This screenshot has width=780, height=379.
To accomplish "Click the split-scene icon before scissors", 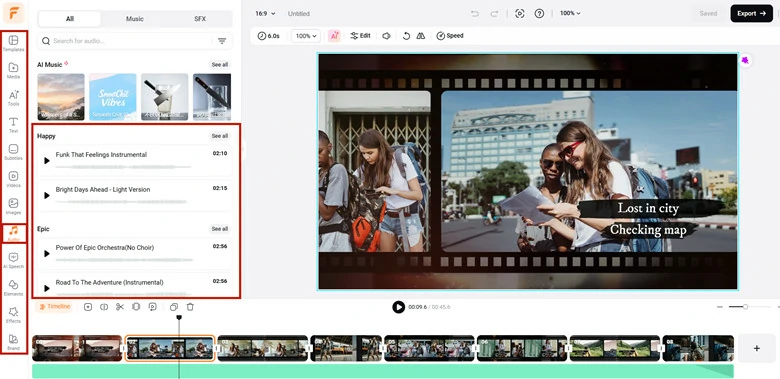I will (104, 307).
